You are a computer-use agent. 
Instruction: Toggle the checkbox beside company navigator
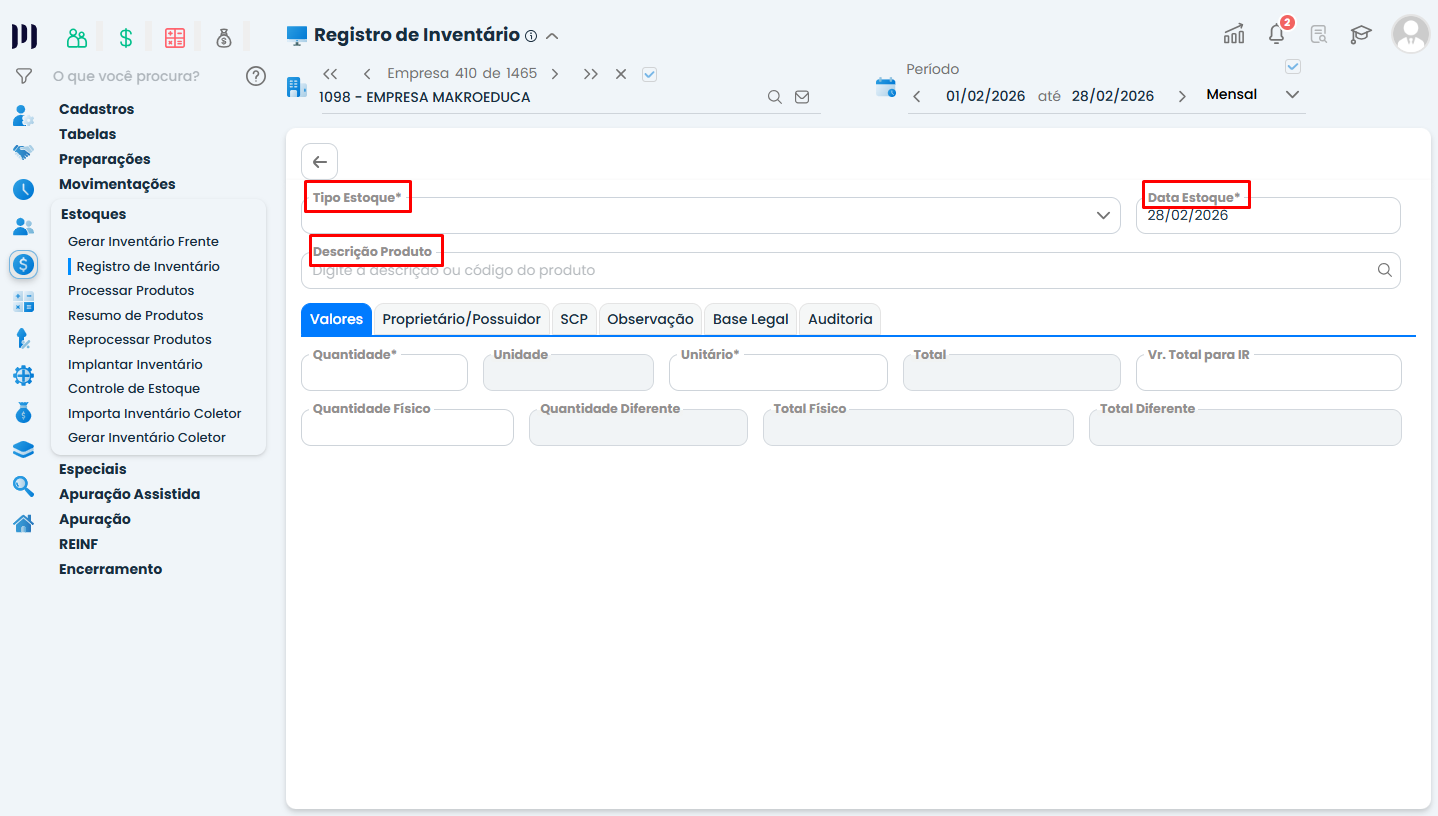(649, 74)
